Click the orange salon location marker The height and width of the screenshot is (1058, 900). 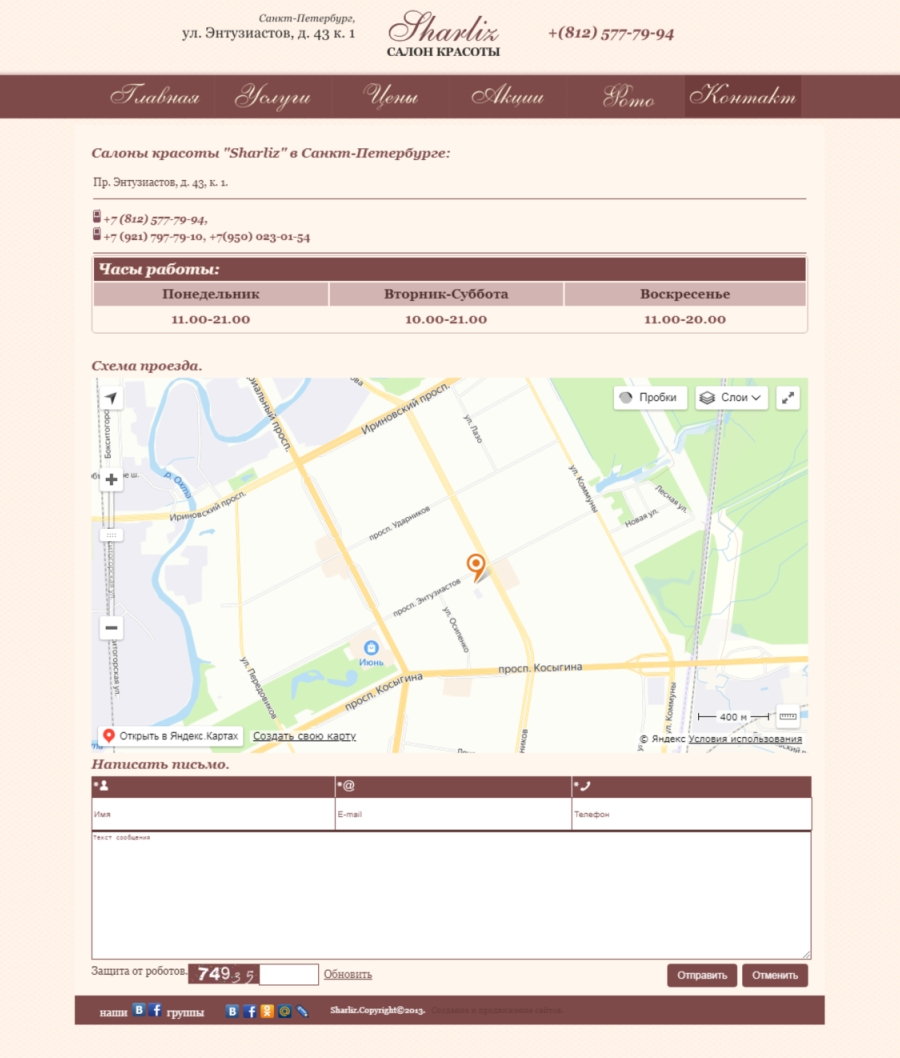[x=476, y=567]
